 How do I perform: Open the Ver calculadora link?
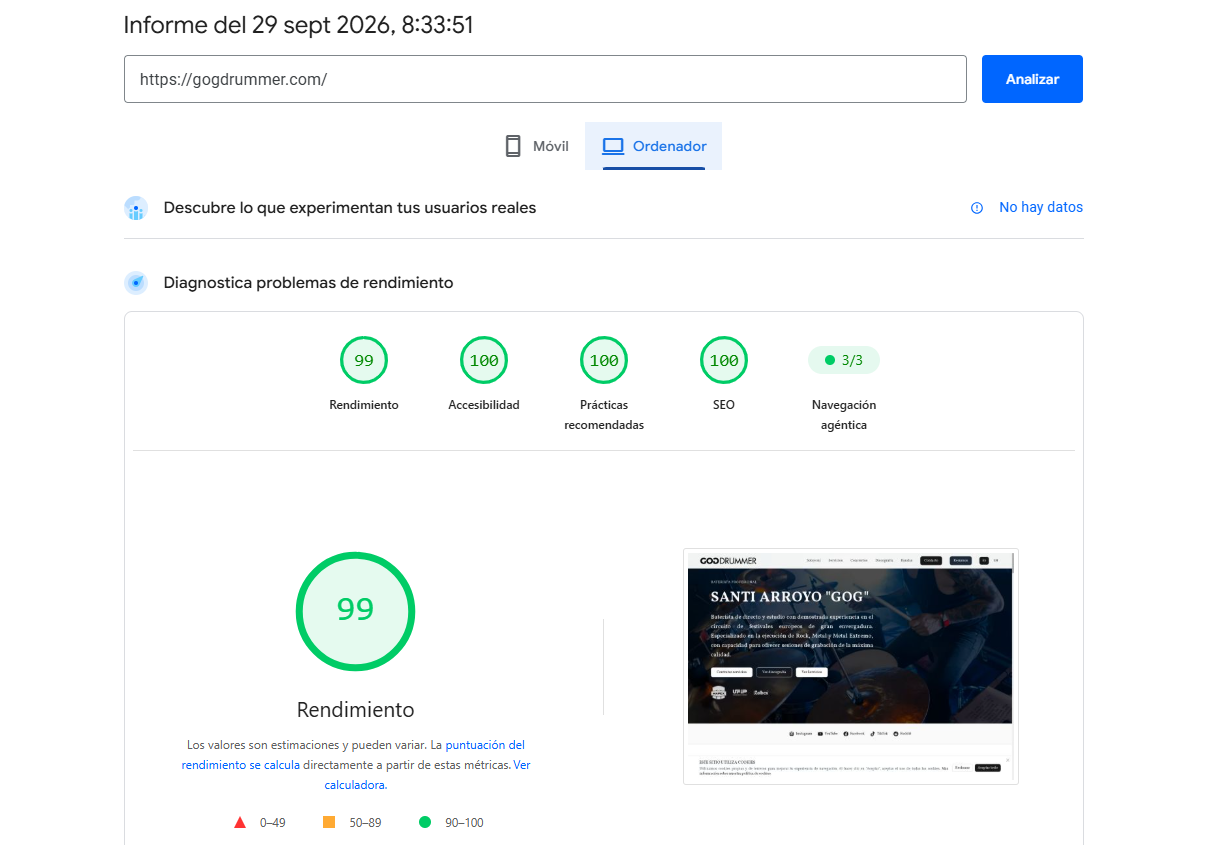427,775
